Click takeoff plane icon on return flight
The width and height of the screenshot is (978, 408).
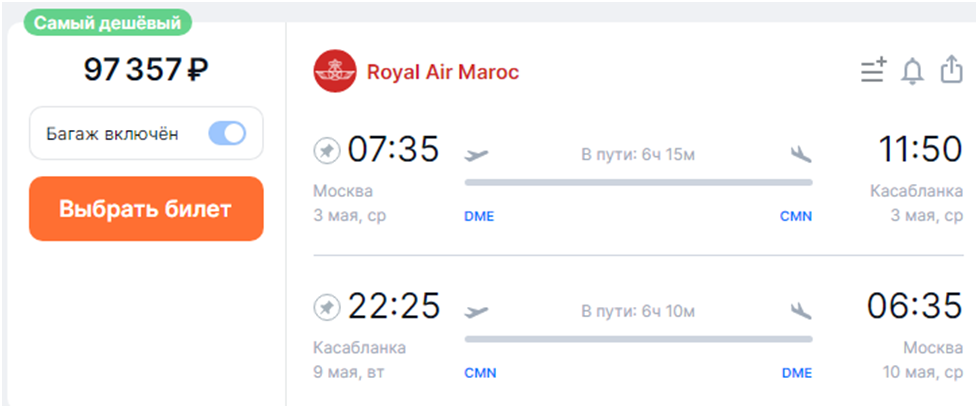[478, 310]
